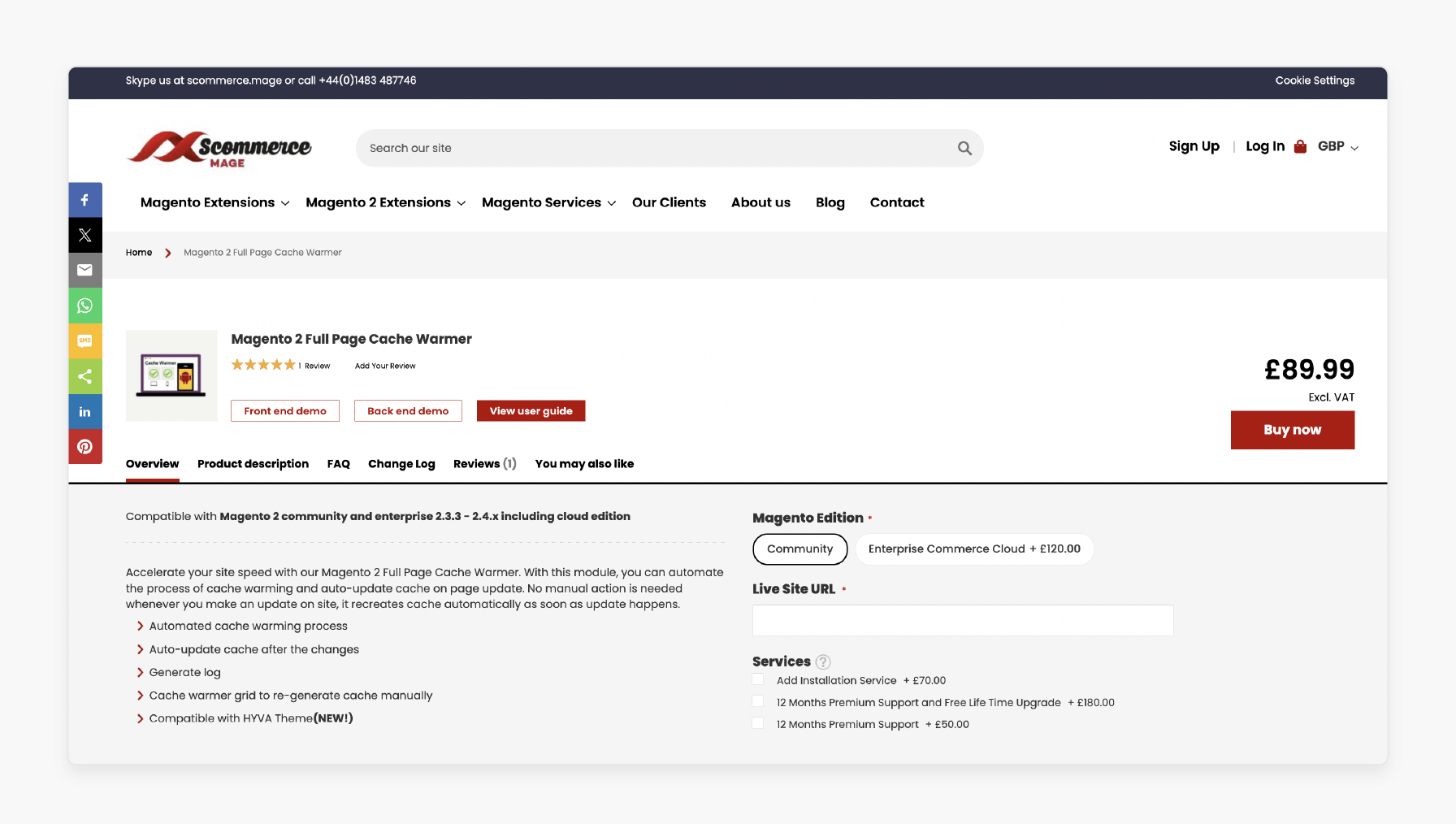Share on LinkedIn sidebar icon
Image resolution: width=1456 pixels, height=824 pixels.
84,412
